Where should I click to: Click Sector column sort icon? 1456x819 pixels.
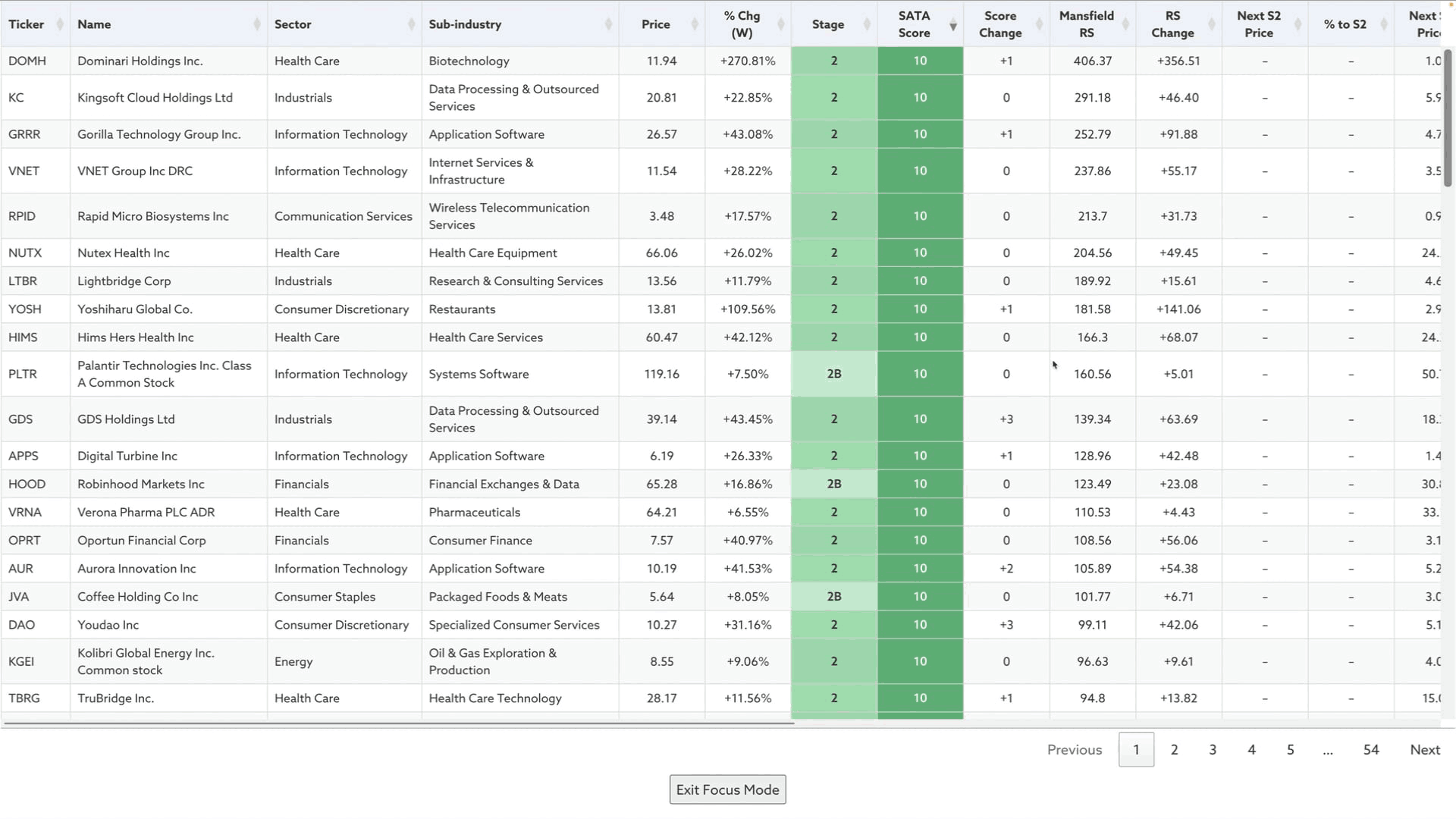click(x=411, y=24)
